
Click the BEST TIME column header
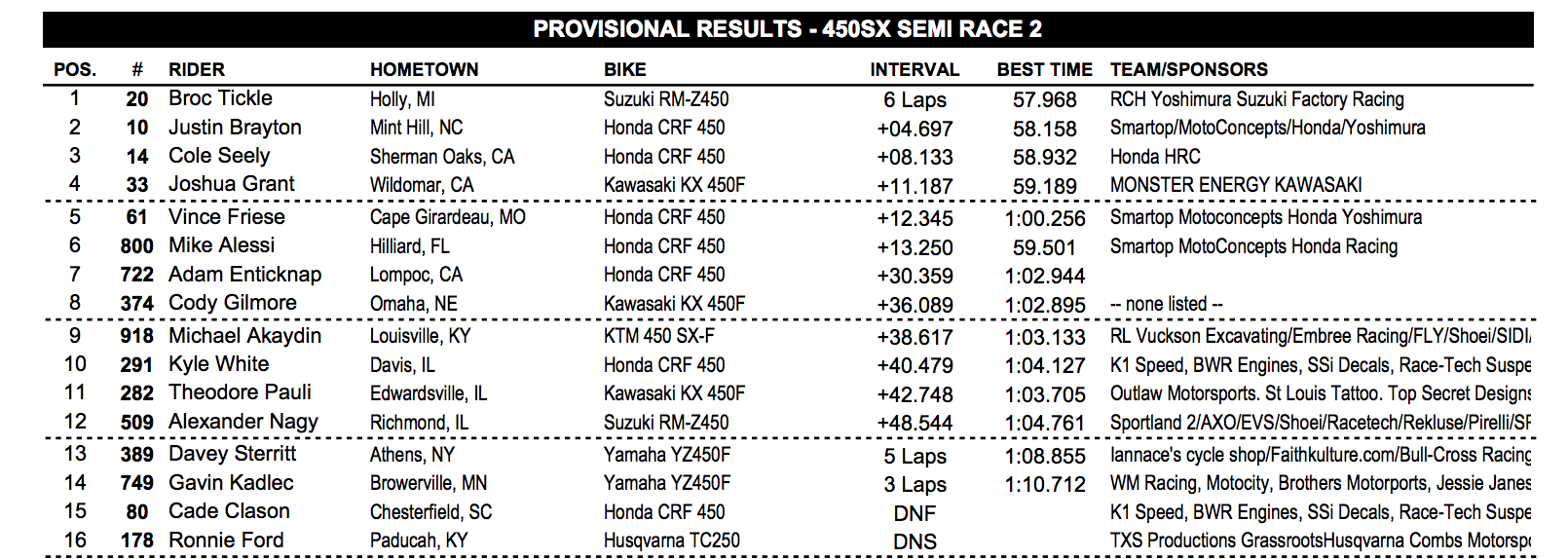click(x=1044, y=69)
